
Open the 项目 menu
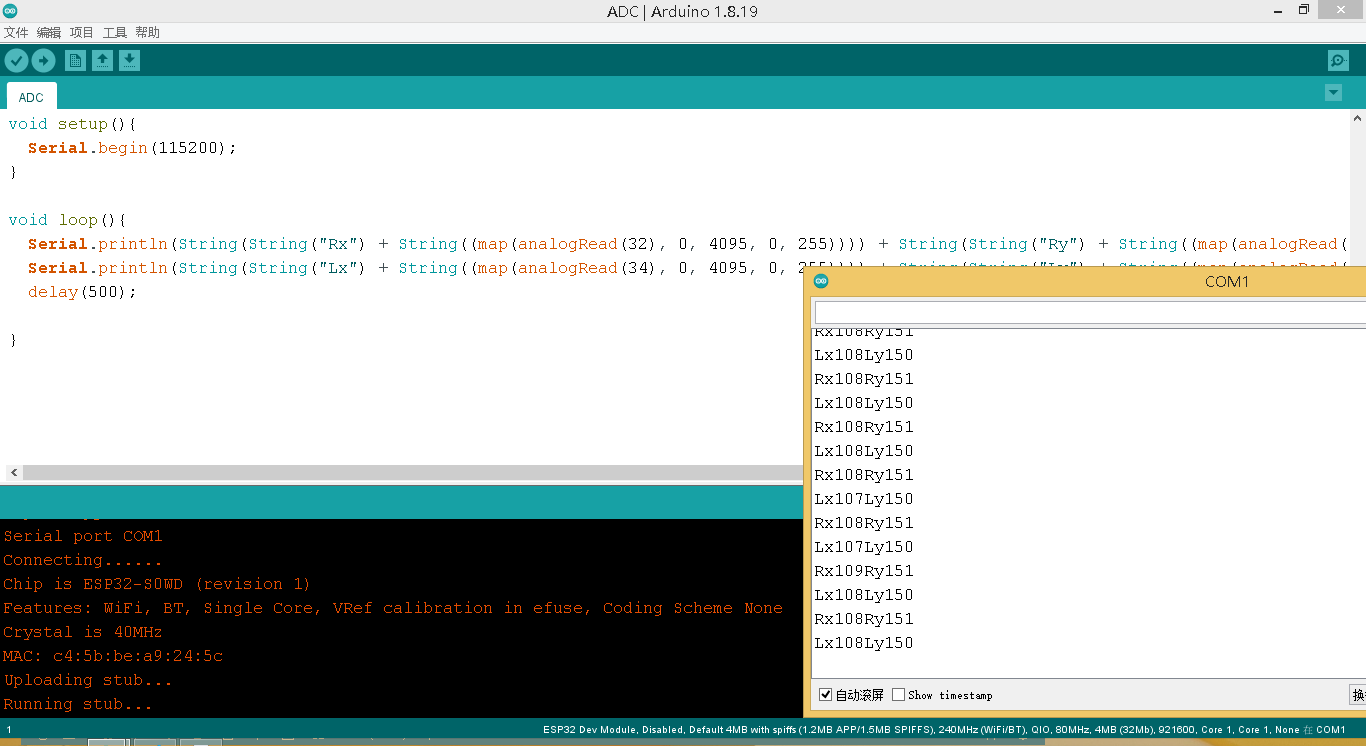pos(82,33)
